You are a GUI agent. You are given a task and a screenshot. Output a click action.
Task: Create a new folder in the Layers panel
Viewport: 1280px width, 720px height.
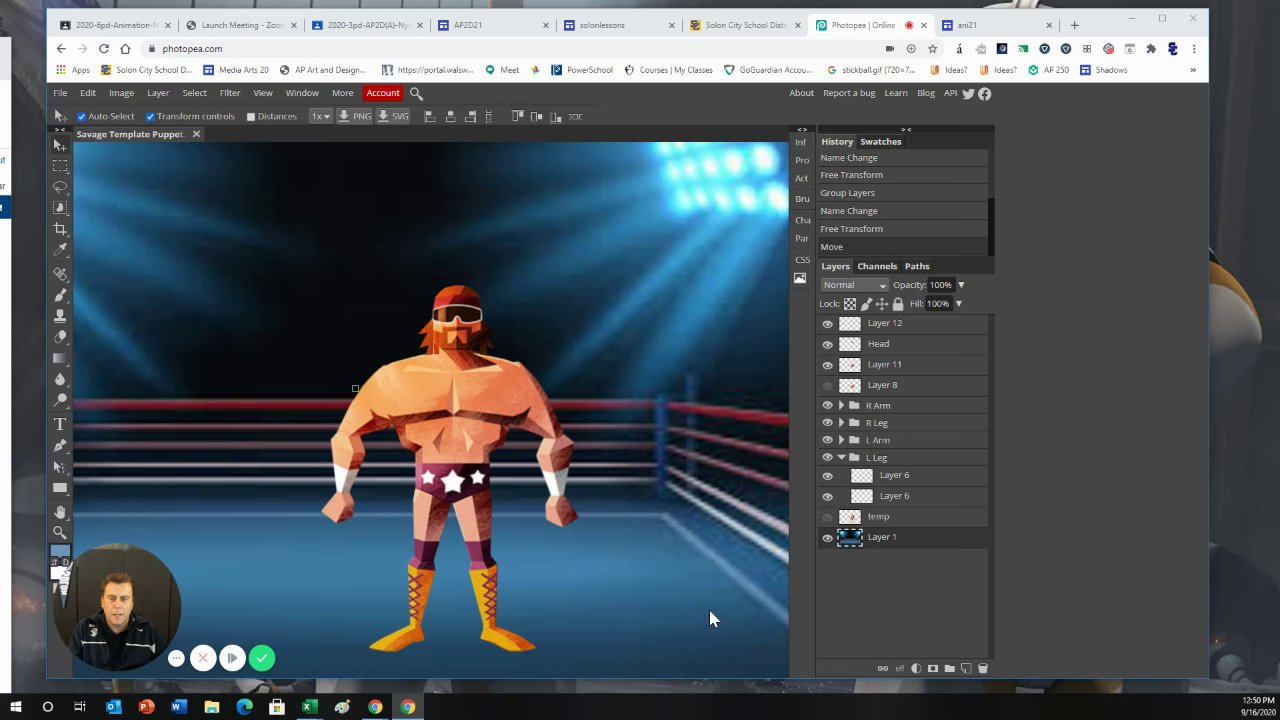tap(949, 668)
